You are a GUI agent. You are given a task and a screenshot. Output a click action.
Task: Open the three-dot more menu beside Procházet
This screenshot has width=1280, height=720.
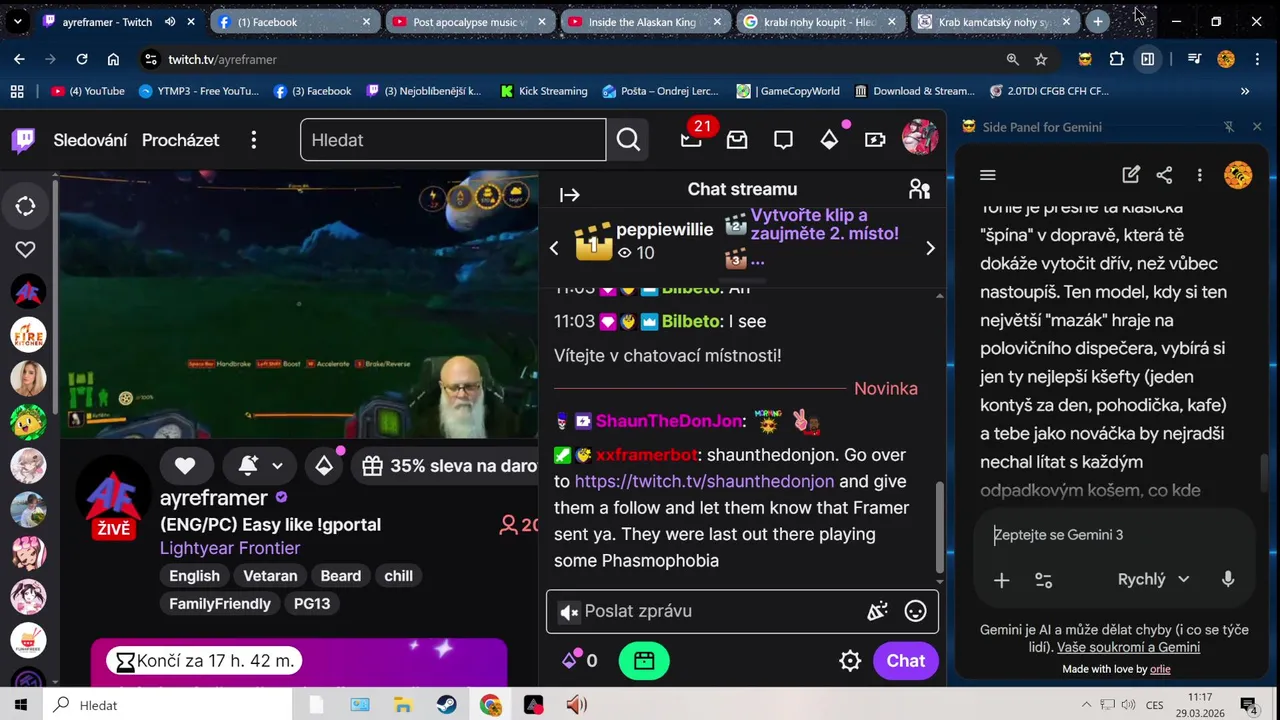click(254, 140)
